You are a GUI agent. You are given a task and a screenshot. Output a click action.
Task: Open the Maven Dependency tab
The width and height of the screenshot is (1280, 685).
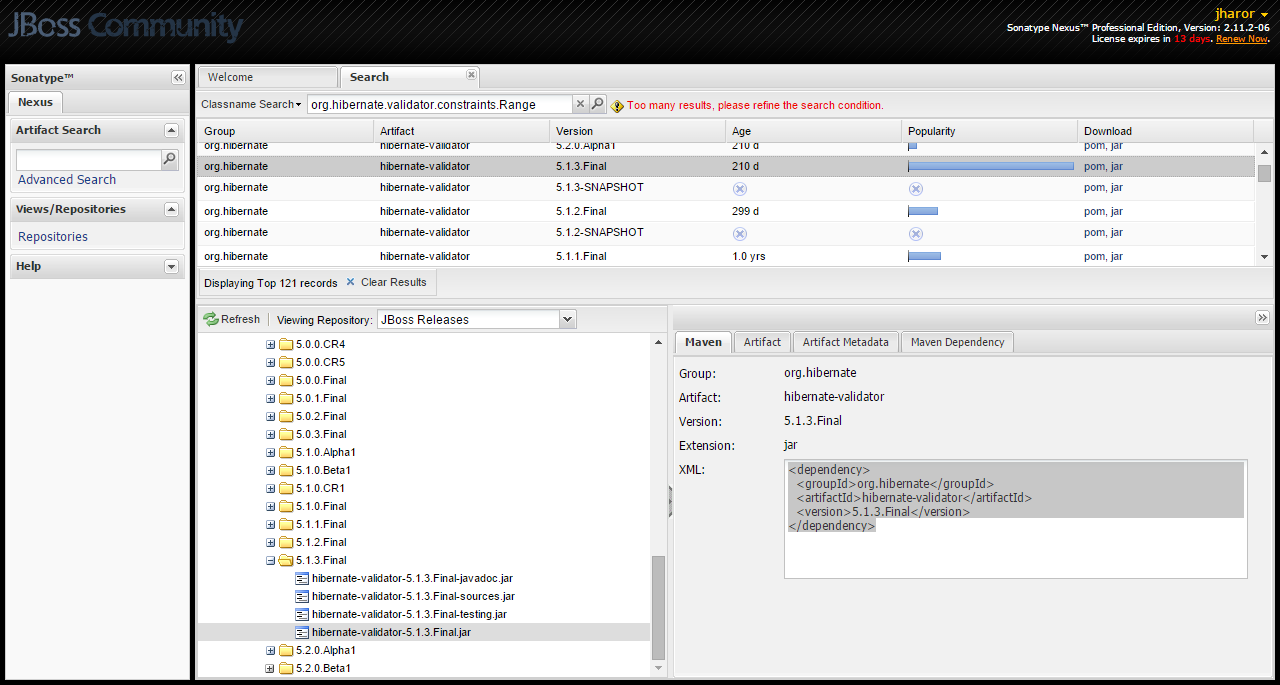coord(957,342)
